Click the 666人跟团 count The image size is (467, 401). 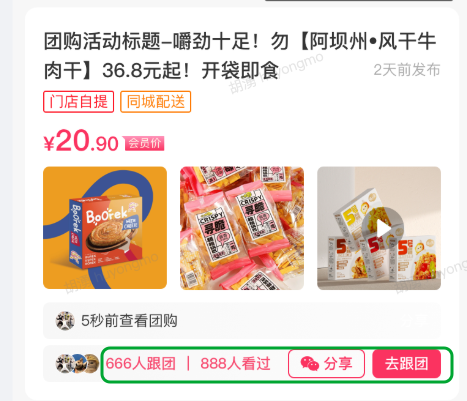coord(140,364)
